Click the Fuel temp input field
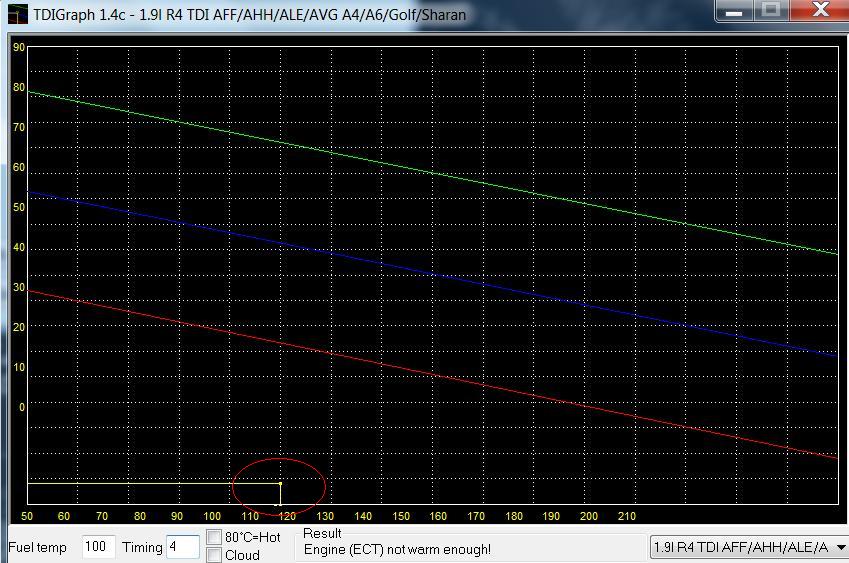This screenshot has width=849, height=563. tap(98, 547)
